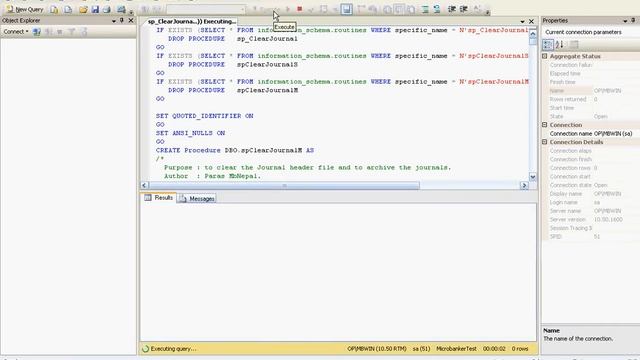Click the Comment Out Selected Lines icon
Screen dimensions: 640x360
click(425, 9)
